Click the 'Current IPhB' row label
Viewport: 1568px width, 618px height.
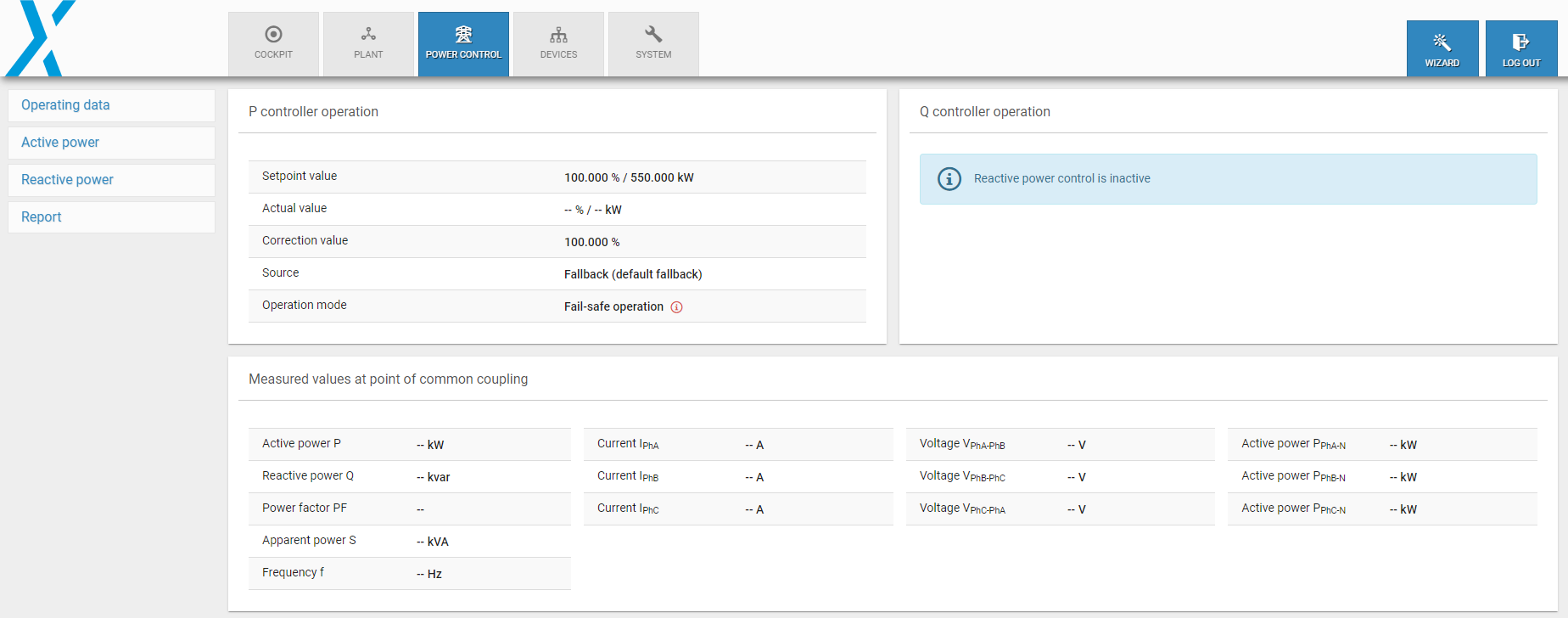pyautogui.click(x=628, y=476)
